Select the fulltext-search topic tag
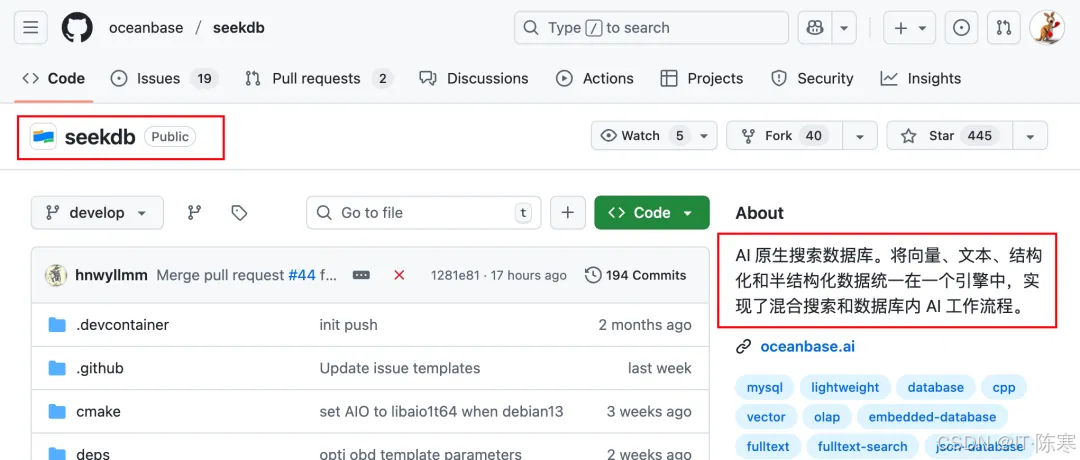The height and width of the screenshot is (460, 1080). pyautogui.click(x=863, y=446)
